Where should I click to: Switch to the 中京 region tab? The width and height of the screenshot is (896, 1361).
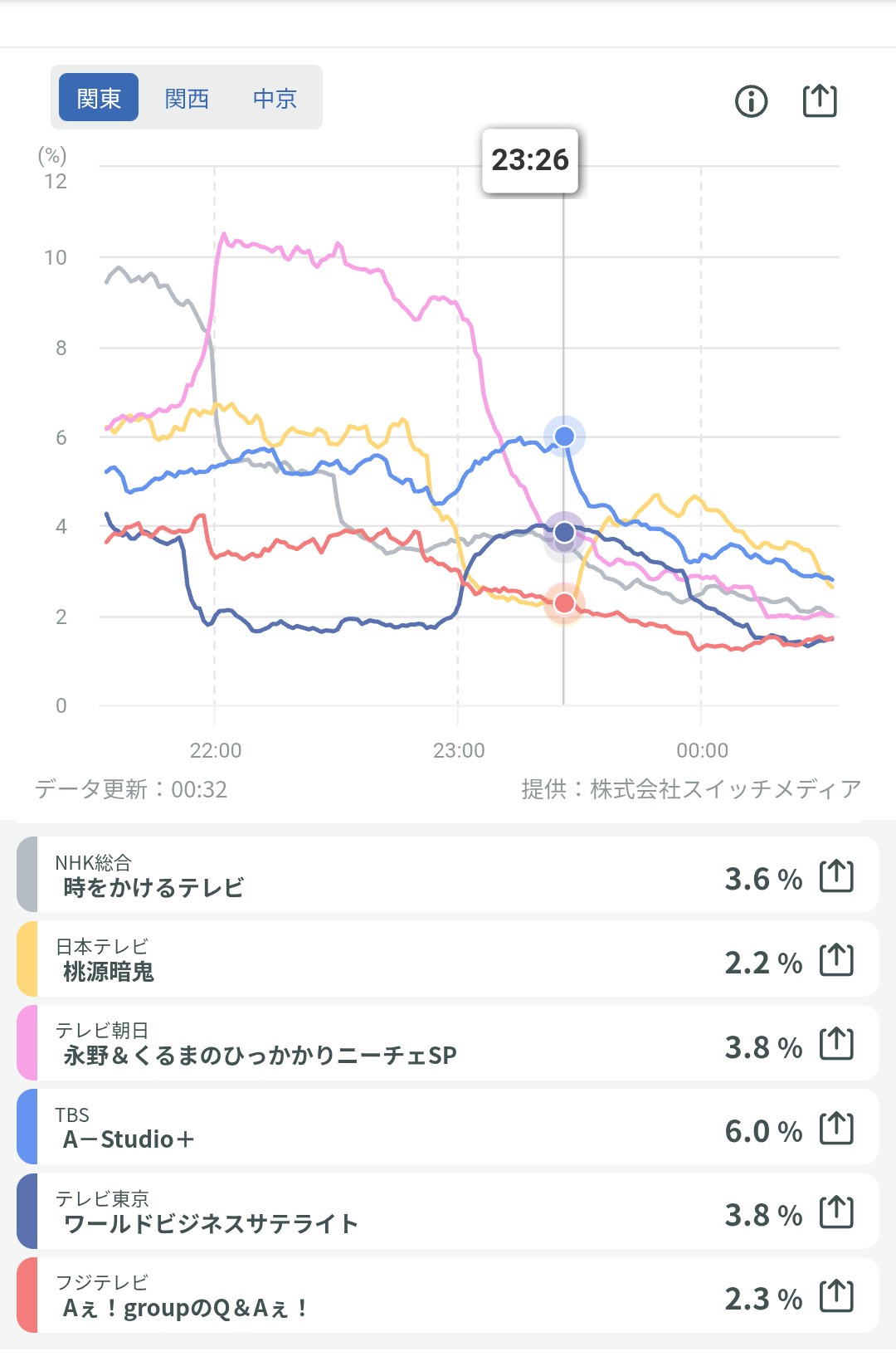(x=275, y=98)
